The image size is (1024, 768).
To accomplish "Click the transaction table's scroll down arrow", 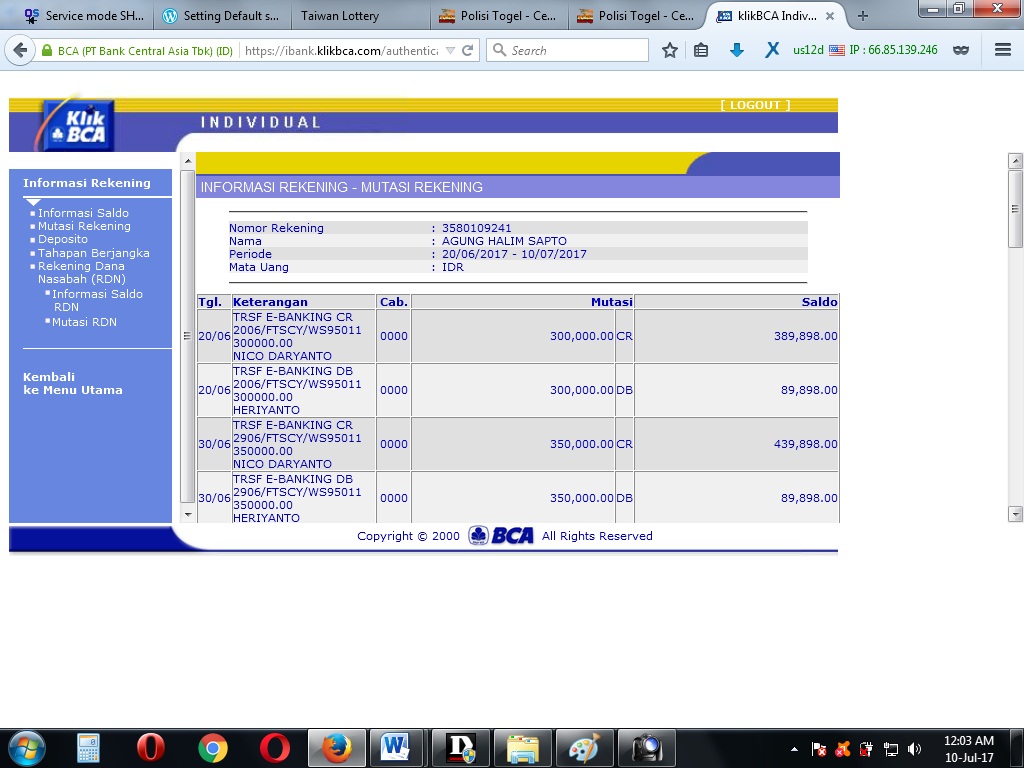I will [x=187, y=514].
